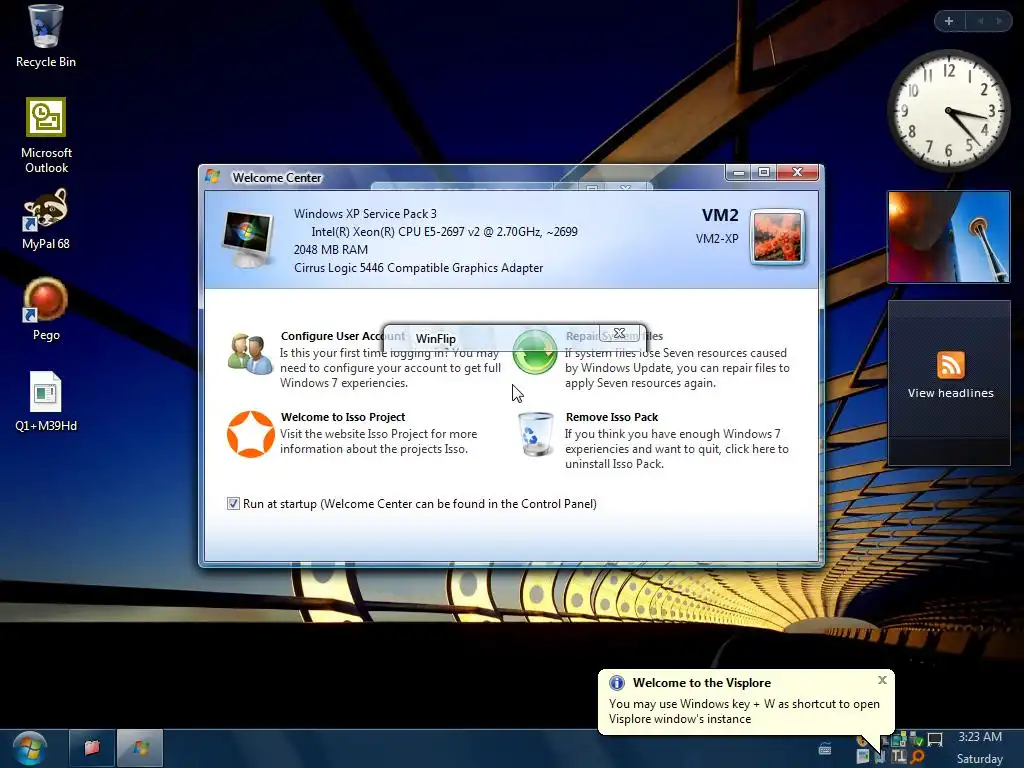1024x768 pixels.
Task: Close the WinFlip overlay window
Action: coord(619,333)
